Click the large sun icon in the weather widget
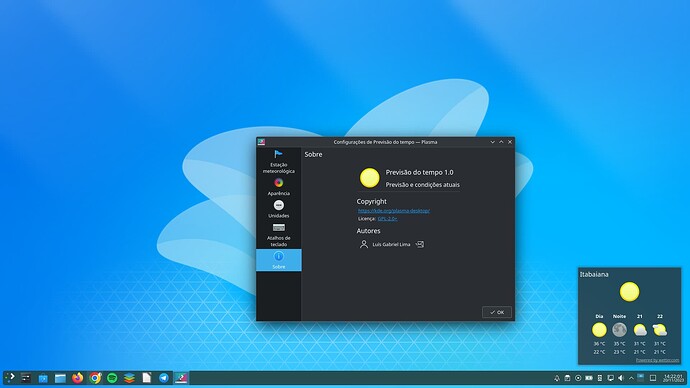This screenshot has height=388, width=690. [x=629, y=292]
